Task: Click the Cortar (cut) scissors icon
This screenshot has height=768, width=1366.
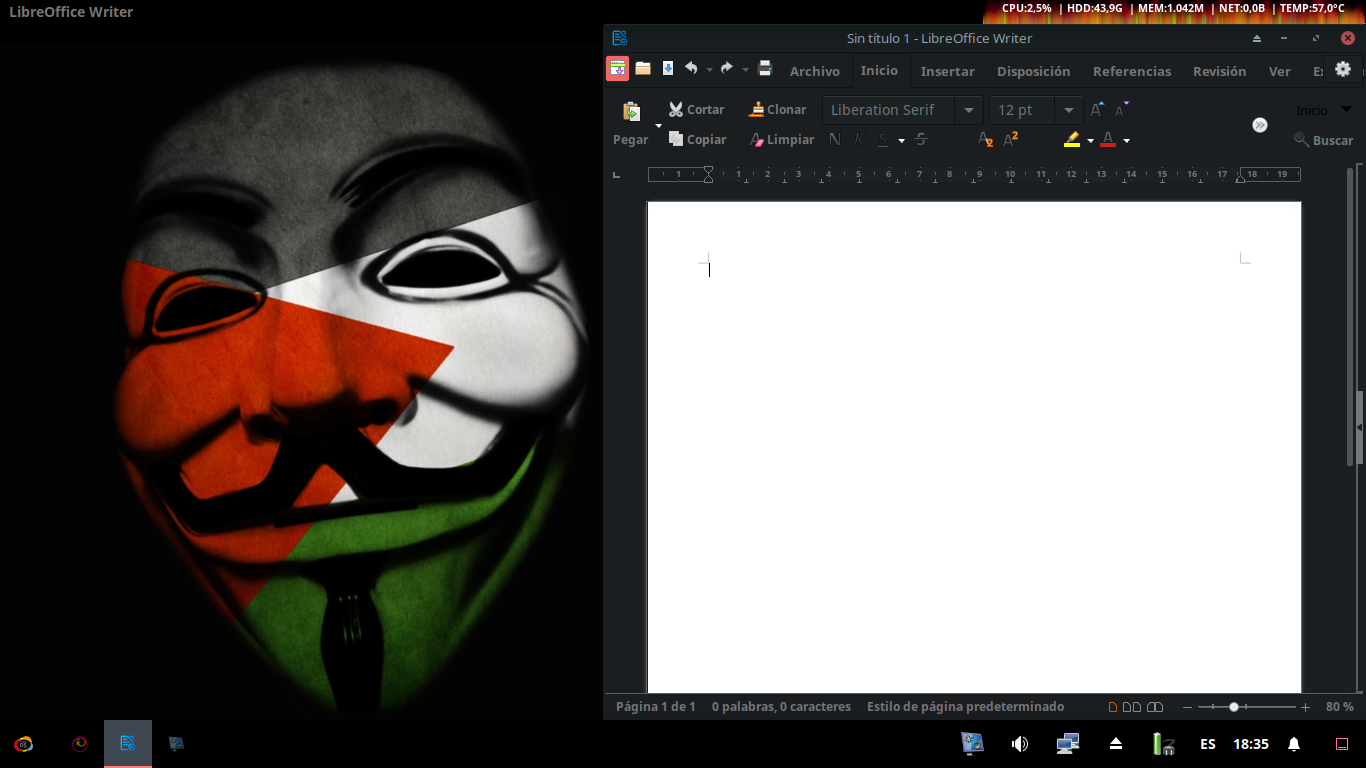Action: pyautogui.click(x=676, y=110)
